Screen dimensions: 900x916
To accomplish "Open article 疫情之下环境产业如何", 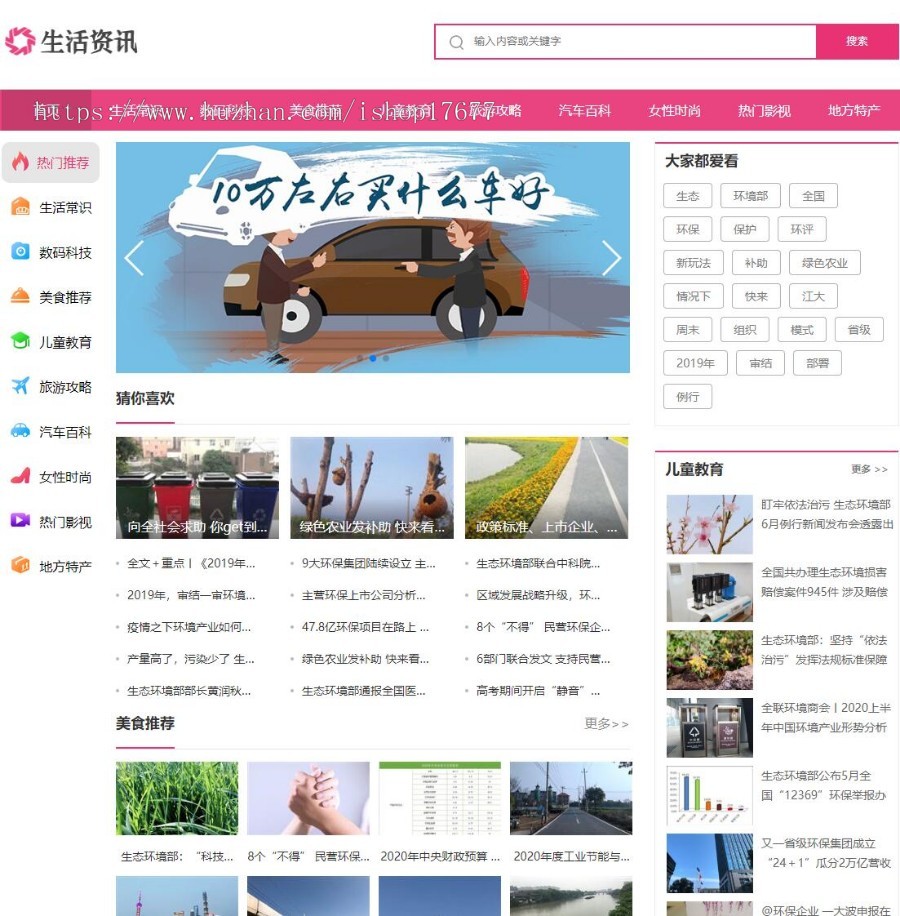I will tap(189, 627).
